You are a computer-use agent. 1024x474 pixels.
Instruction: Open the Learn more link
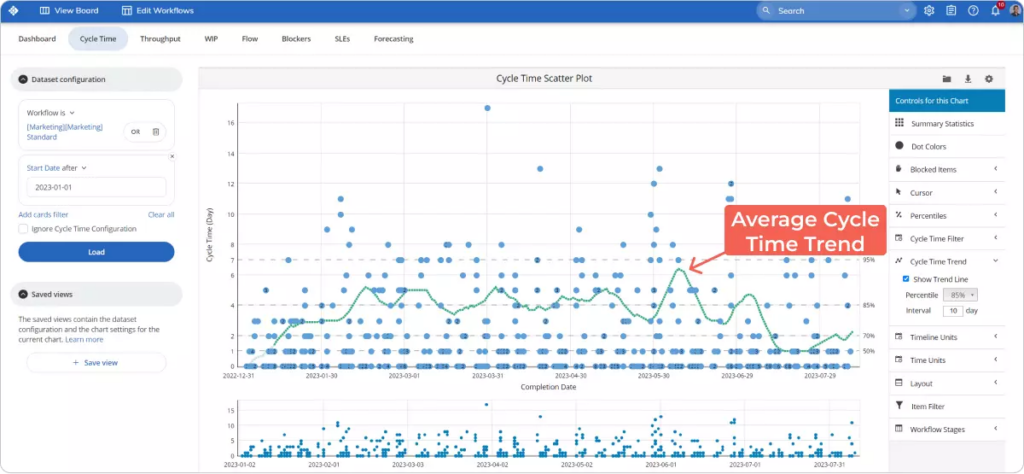tap(84, 340)
